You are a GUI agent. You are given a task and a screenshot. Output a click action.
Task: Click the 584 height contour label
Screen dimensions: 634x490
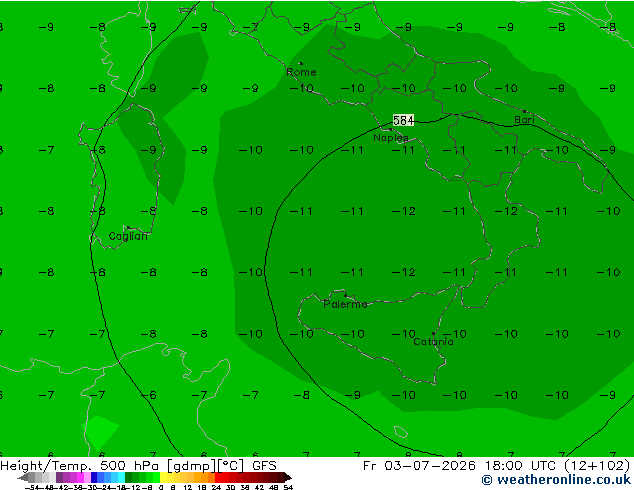click(x=403, y=120)
